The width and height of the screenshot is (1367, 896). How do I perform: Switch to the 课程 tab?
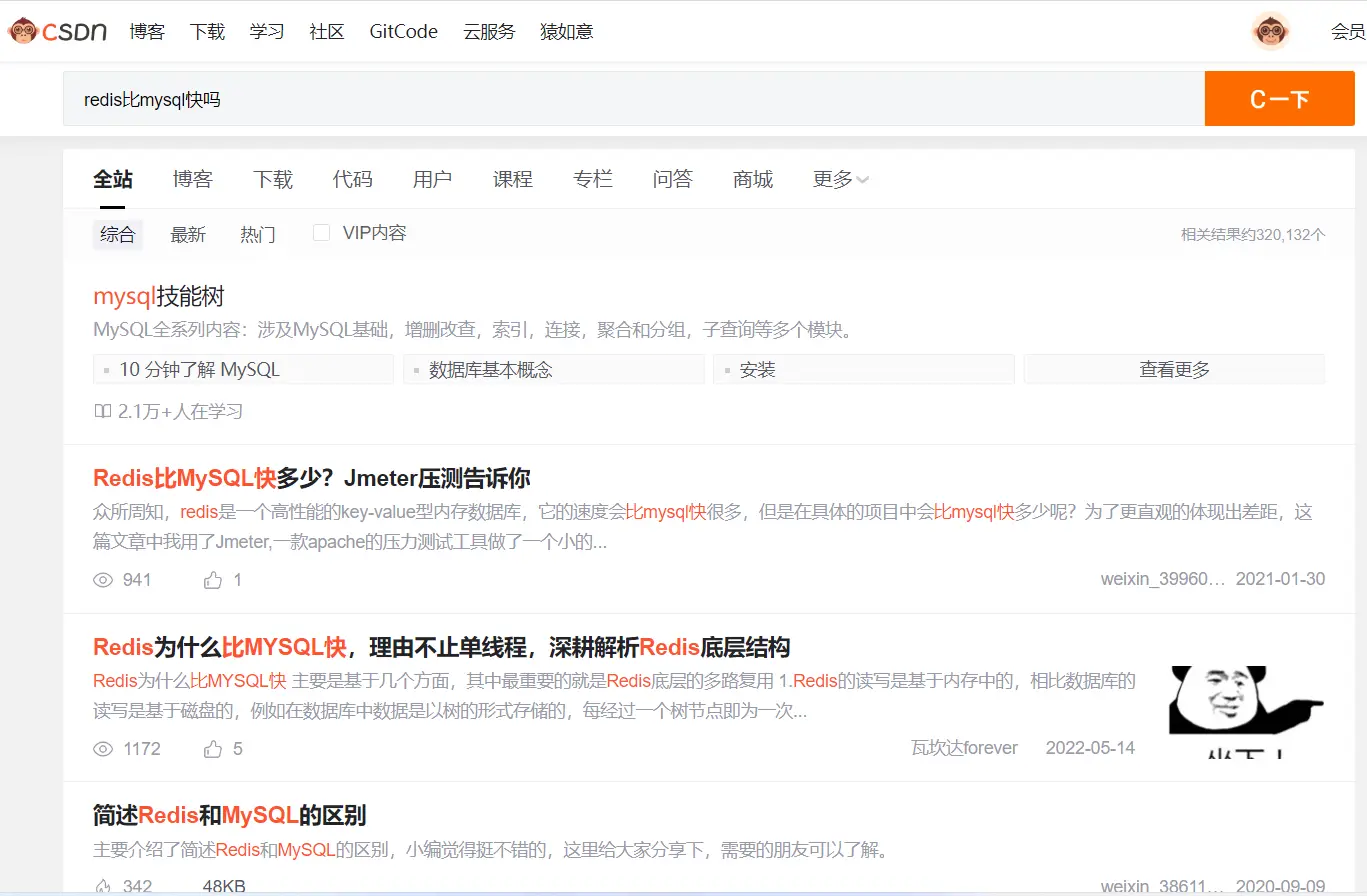click(513, 179)
